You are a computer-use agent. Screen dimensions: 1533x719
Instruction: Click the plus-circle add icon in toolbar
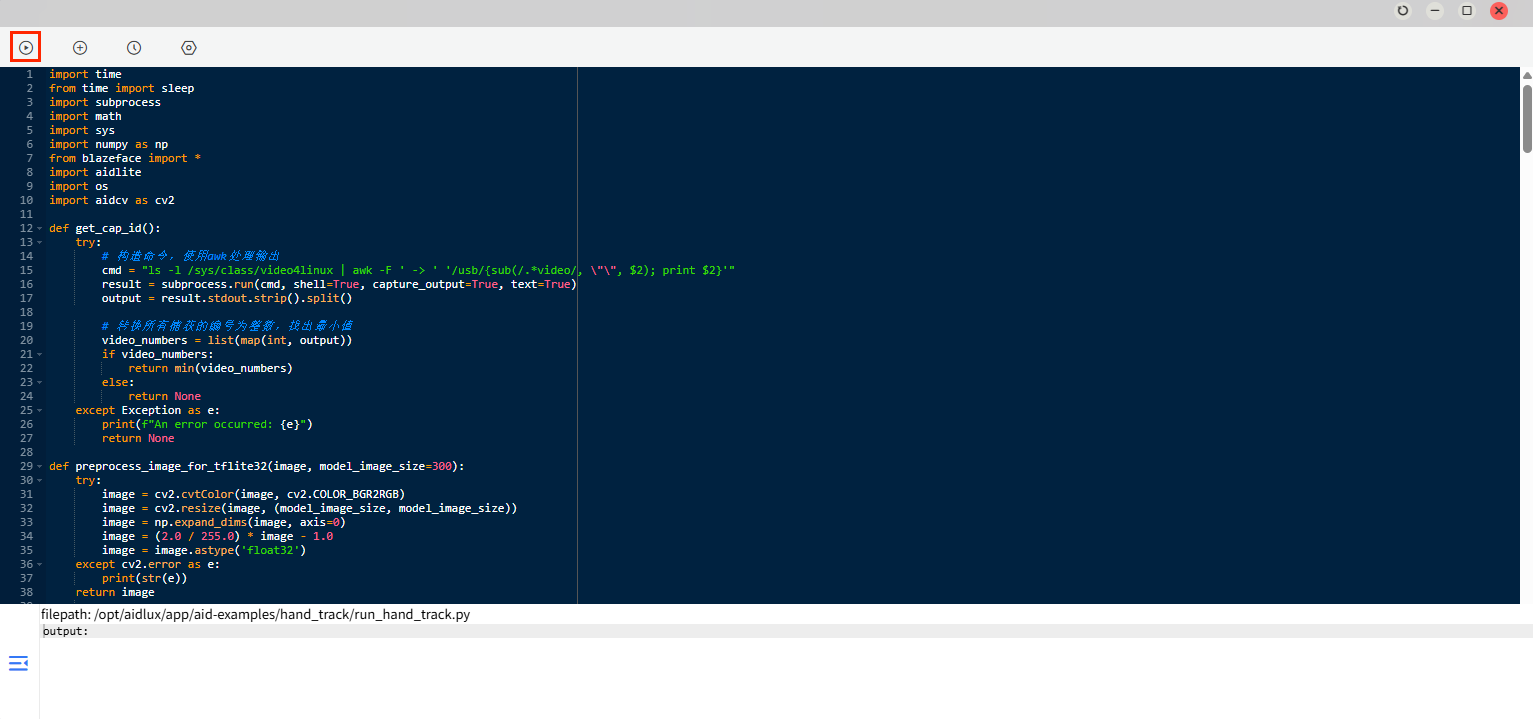(80, 47)
